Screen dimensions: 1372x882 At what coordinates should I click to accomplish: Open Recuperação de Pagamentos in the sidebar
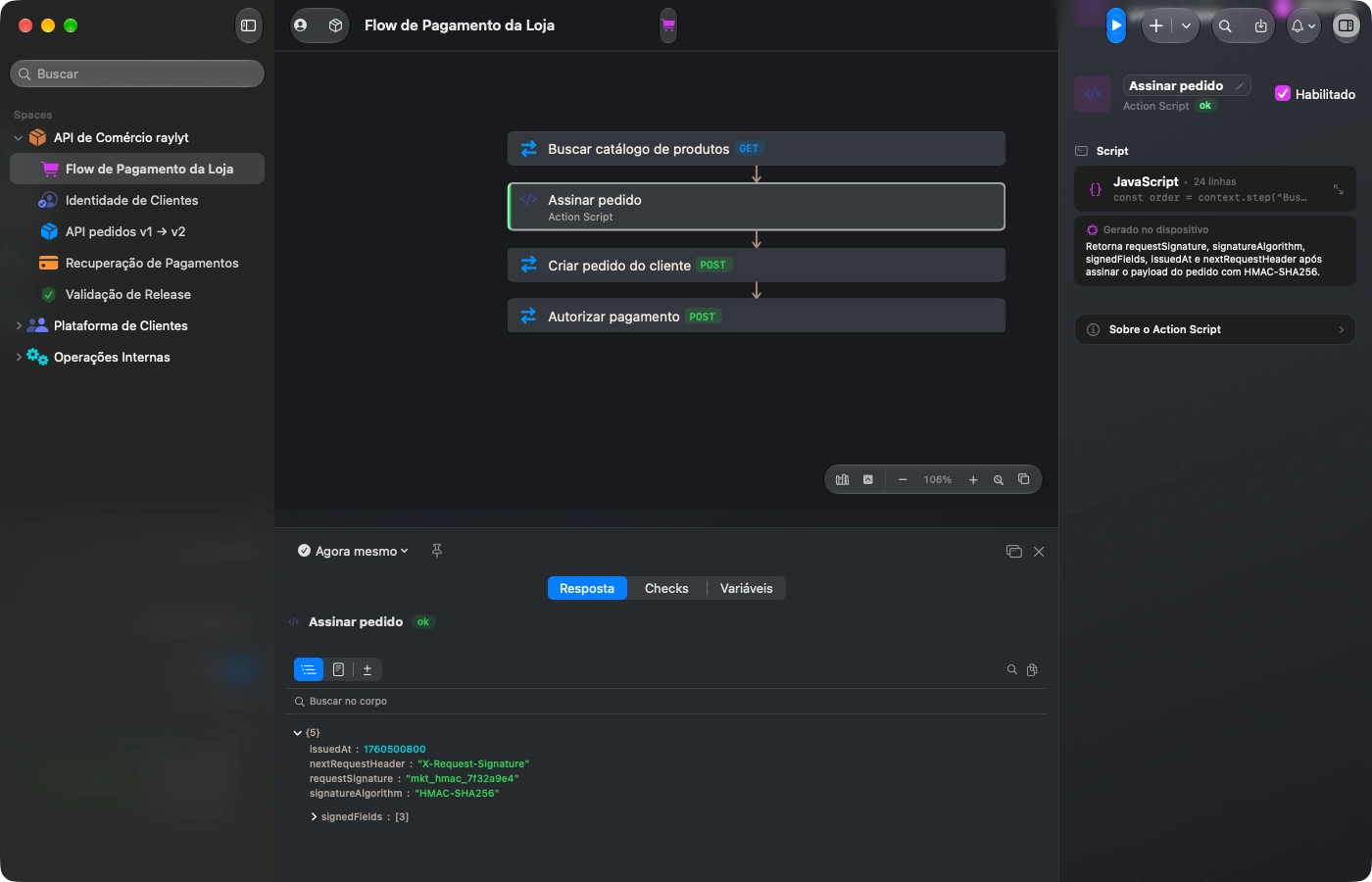coord(137,263)
